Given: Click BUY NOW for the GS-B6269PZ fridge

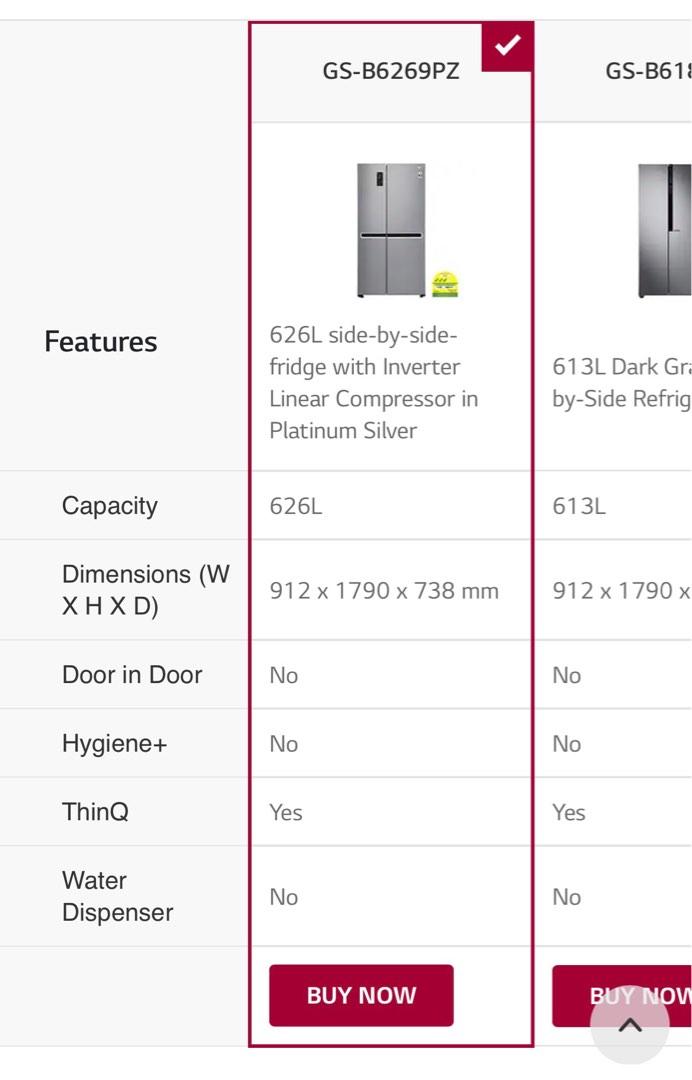Looking at the screenshot, I should point(361,995).
